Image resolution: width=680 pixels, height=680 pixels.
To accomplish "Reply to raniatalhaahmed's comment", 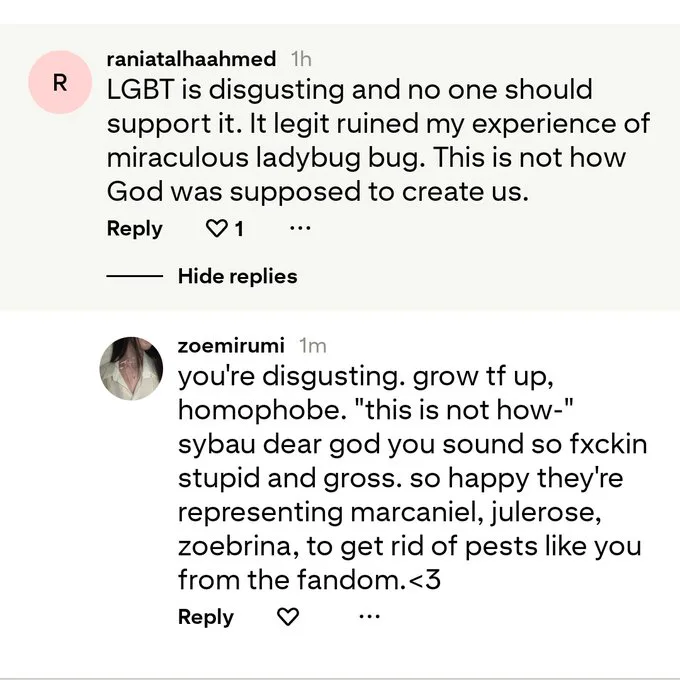I will (x=134, y=229).
